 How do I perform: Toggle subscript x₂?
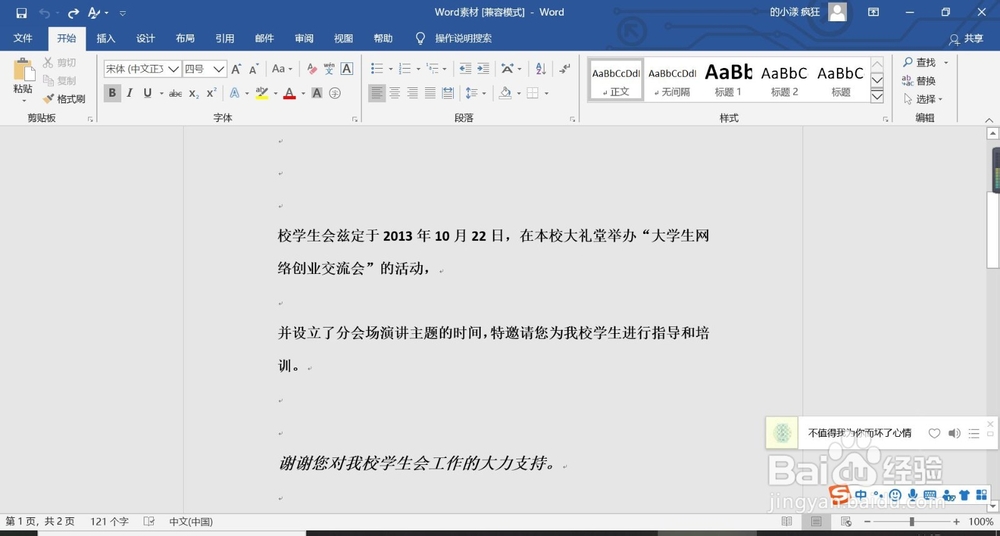pos(194,93)
